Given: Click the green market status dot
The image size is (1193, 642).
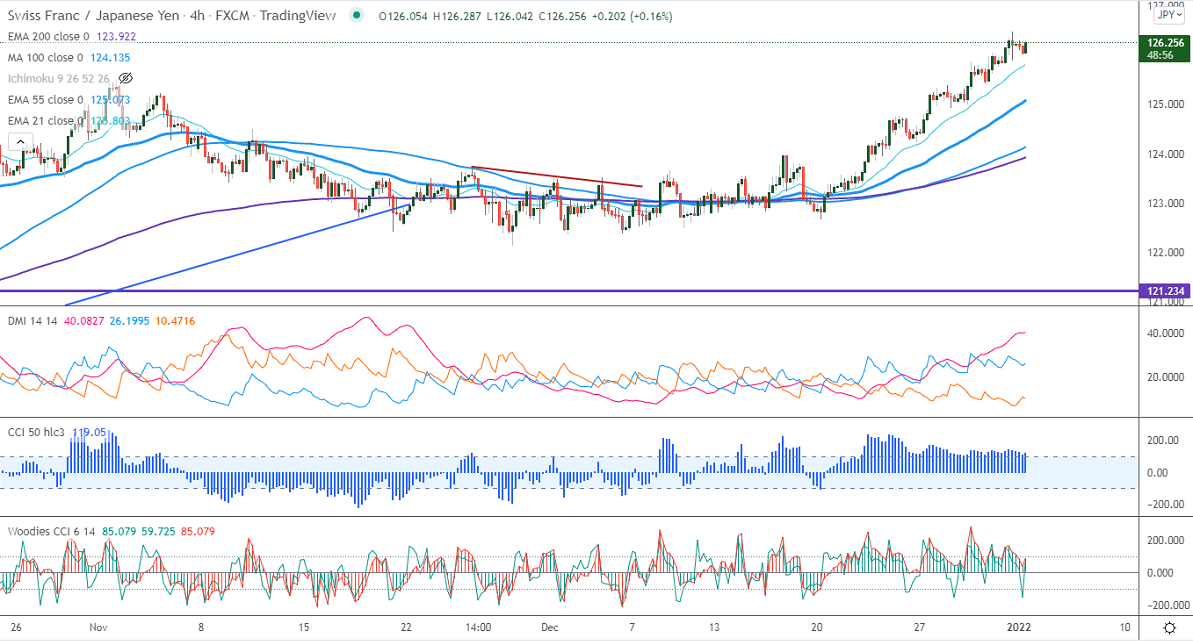Looking at the screenshot, I should (x=356, y=15).
